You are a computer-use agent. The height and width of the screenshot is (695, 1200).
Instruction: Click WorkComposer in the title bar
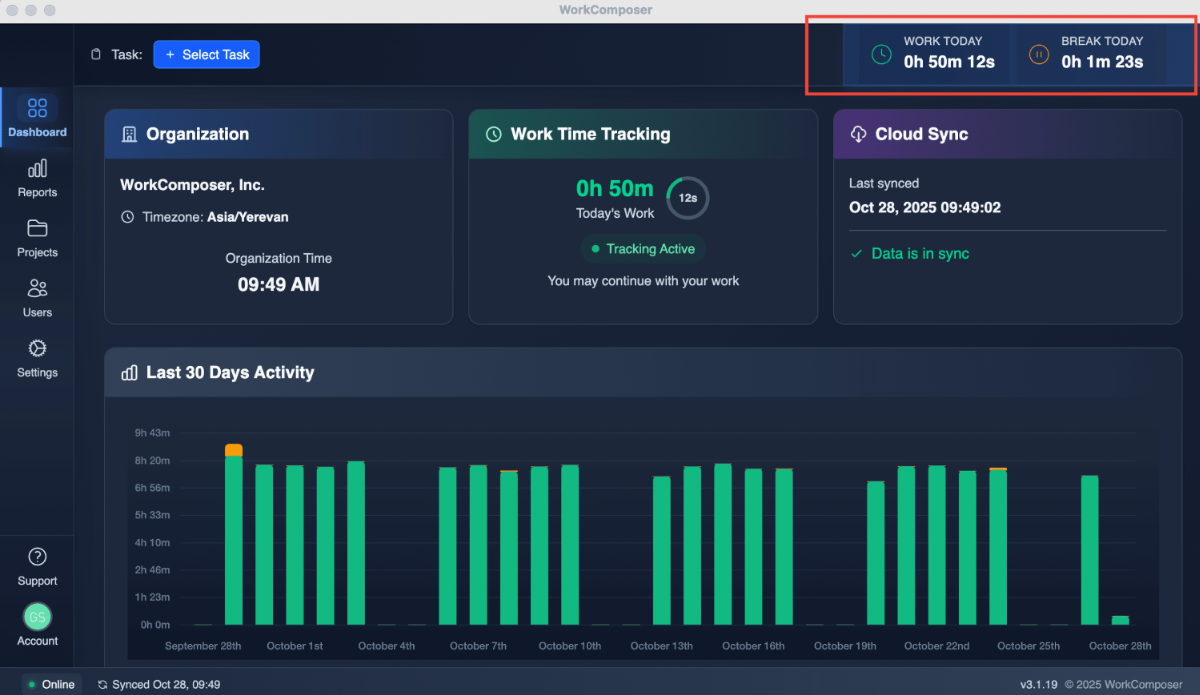(x=605, y=10)
